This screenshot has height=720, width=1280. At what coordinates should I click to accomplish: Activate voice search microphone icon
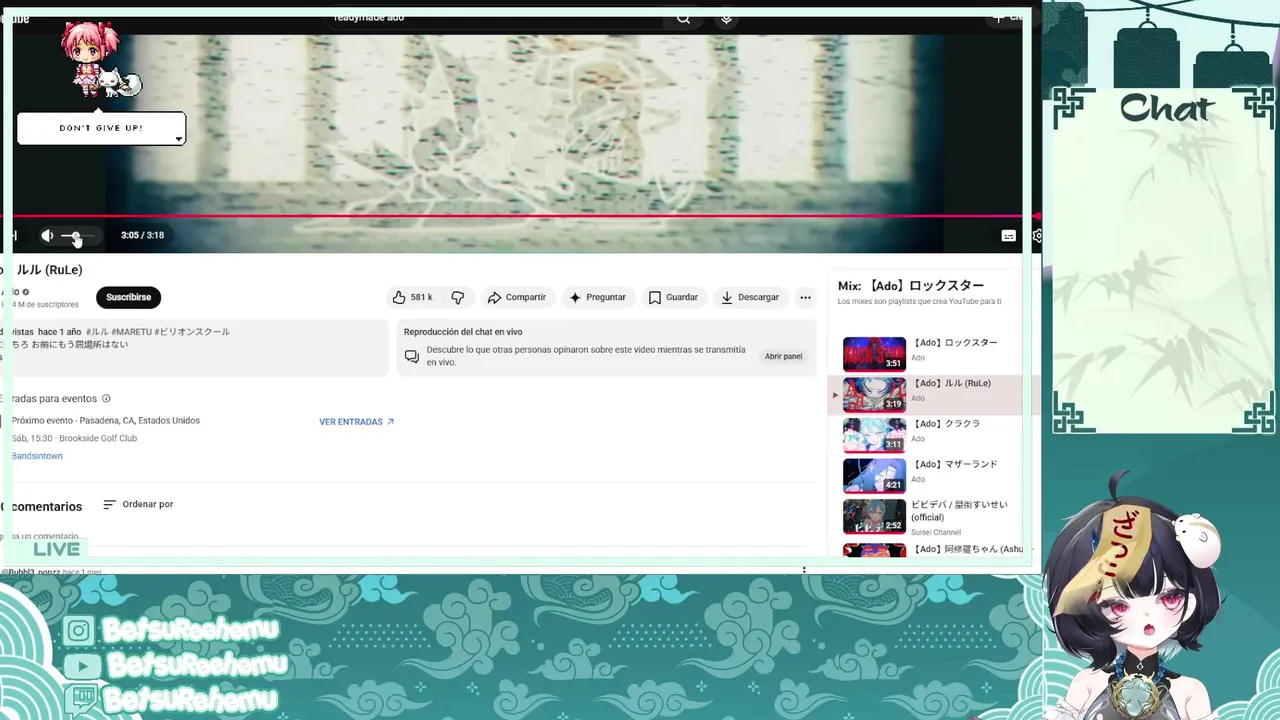[x=726, y=18]
